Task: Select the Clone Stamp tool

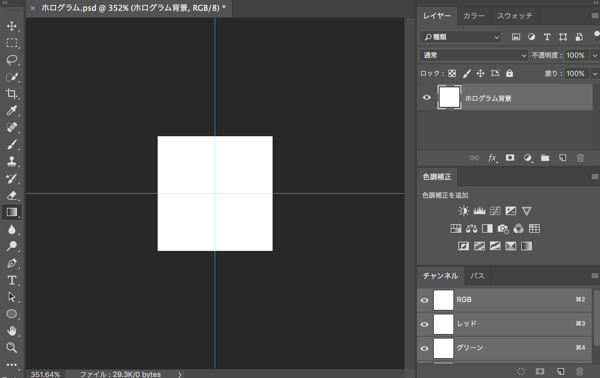Action: coord(11,161)
